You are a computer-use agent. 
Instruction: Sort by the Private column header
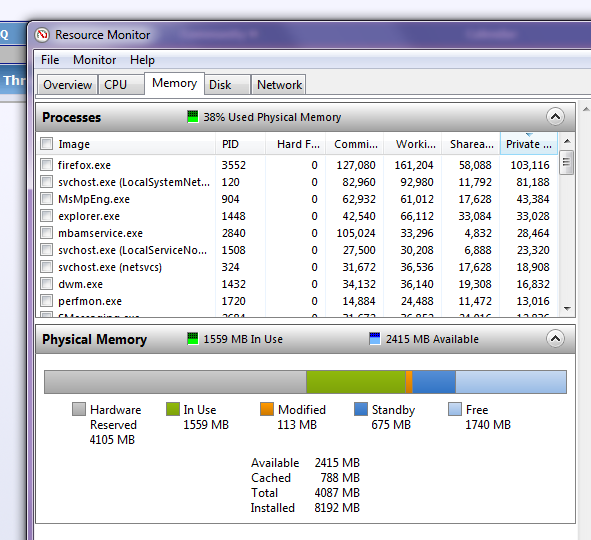[x=529, y=144]
